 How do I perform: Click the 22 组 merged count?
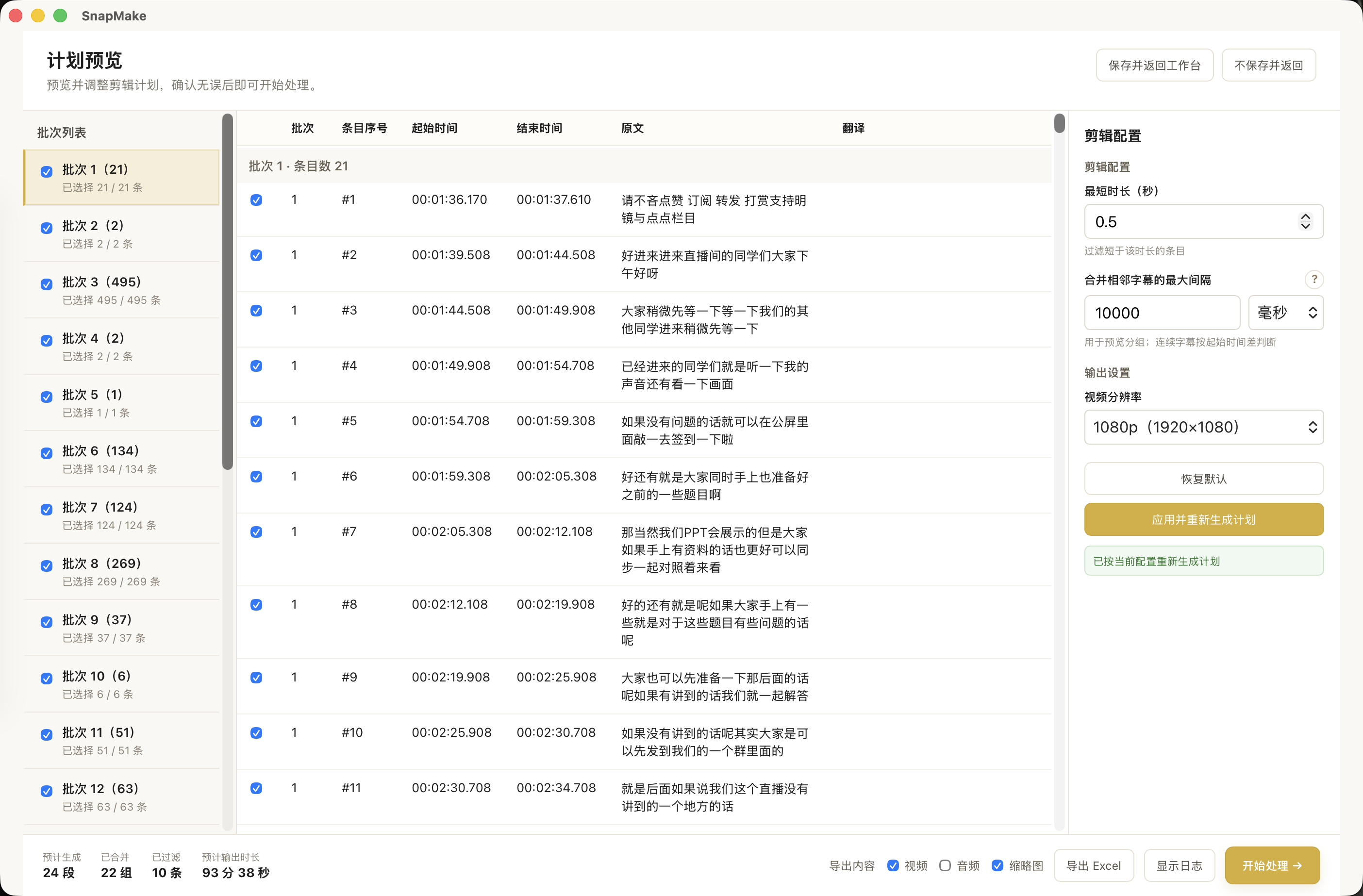(x=116, y=873)
